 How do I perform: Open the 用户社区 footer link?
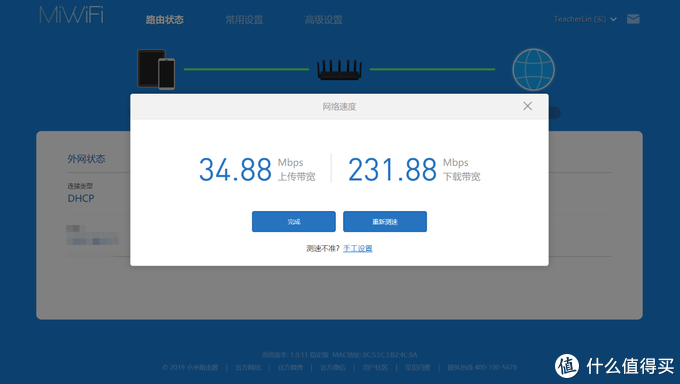click(375, 368)
